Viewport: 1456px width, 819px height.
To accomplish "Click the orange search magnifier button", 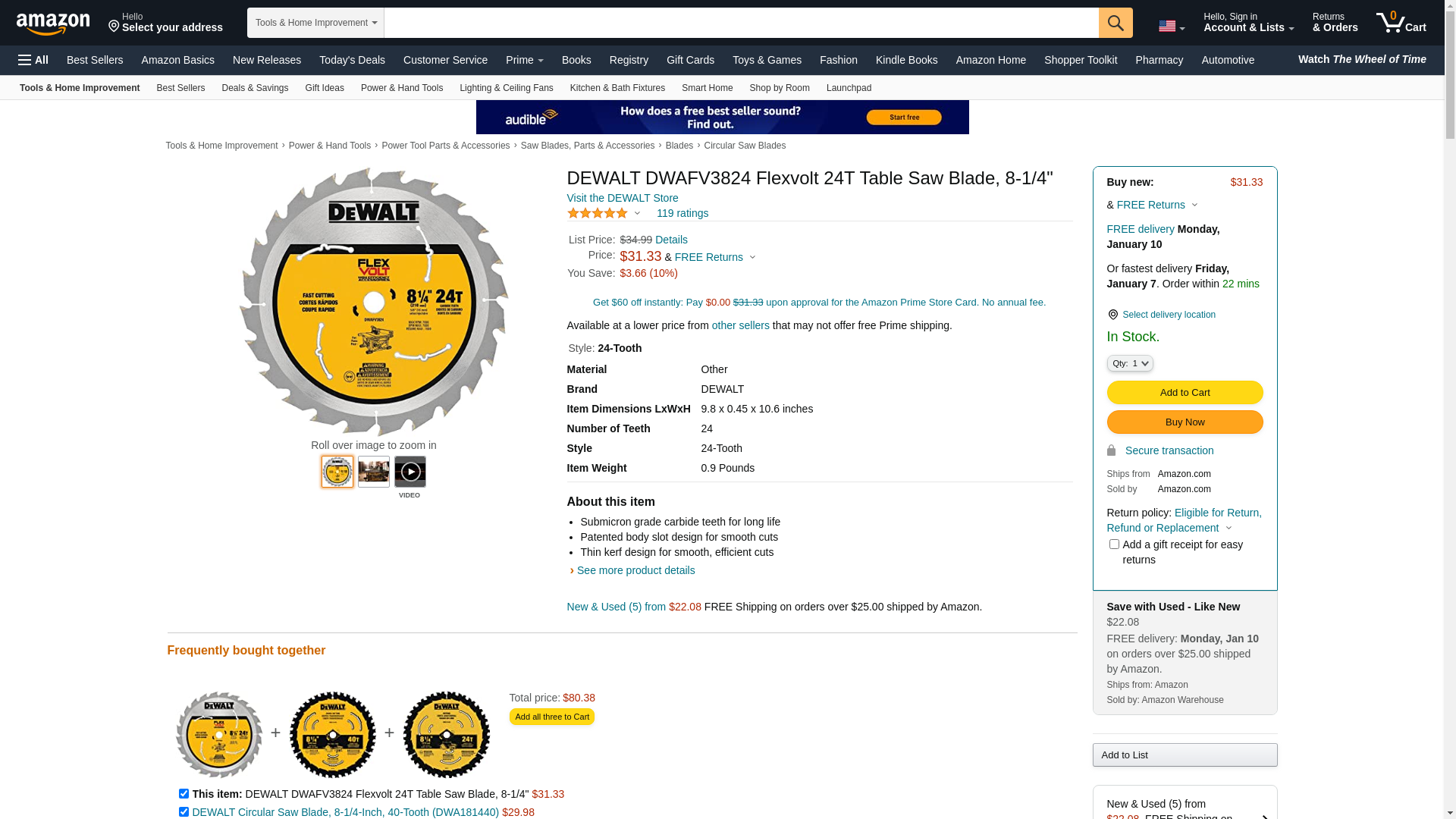I will click(1116, 23).
